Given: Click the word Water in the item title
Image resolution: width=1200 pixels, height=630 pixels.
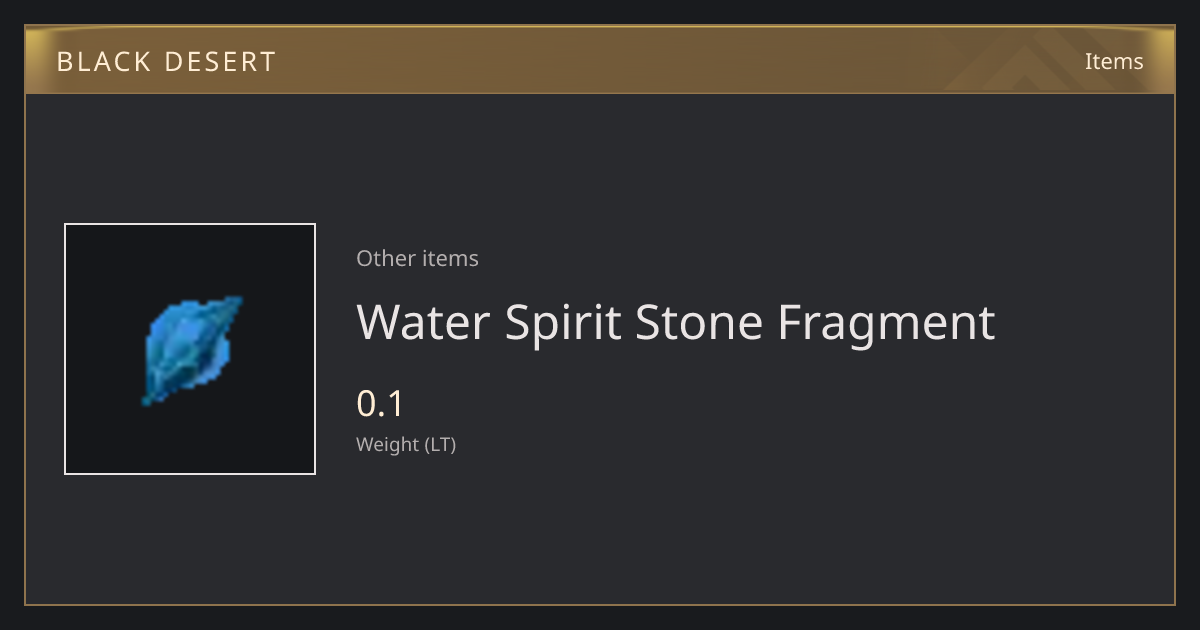Looking at the screenshot, I should (424, 322).
